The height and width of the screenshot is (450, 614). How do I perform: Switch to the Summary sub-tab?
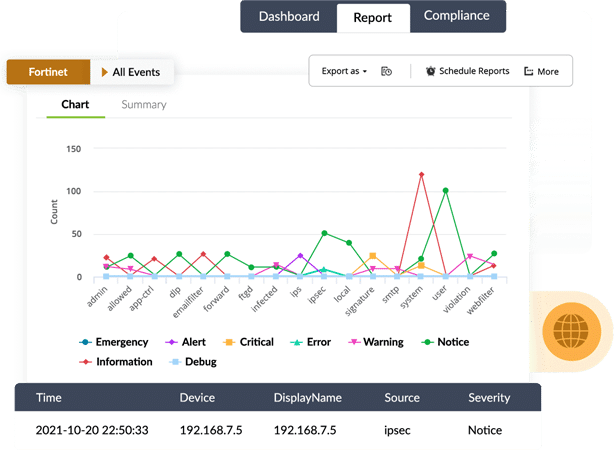tap(144, 105)
